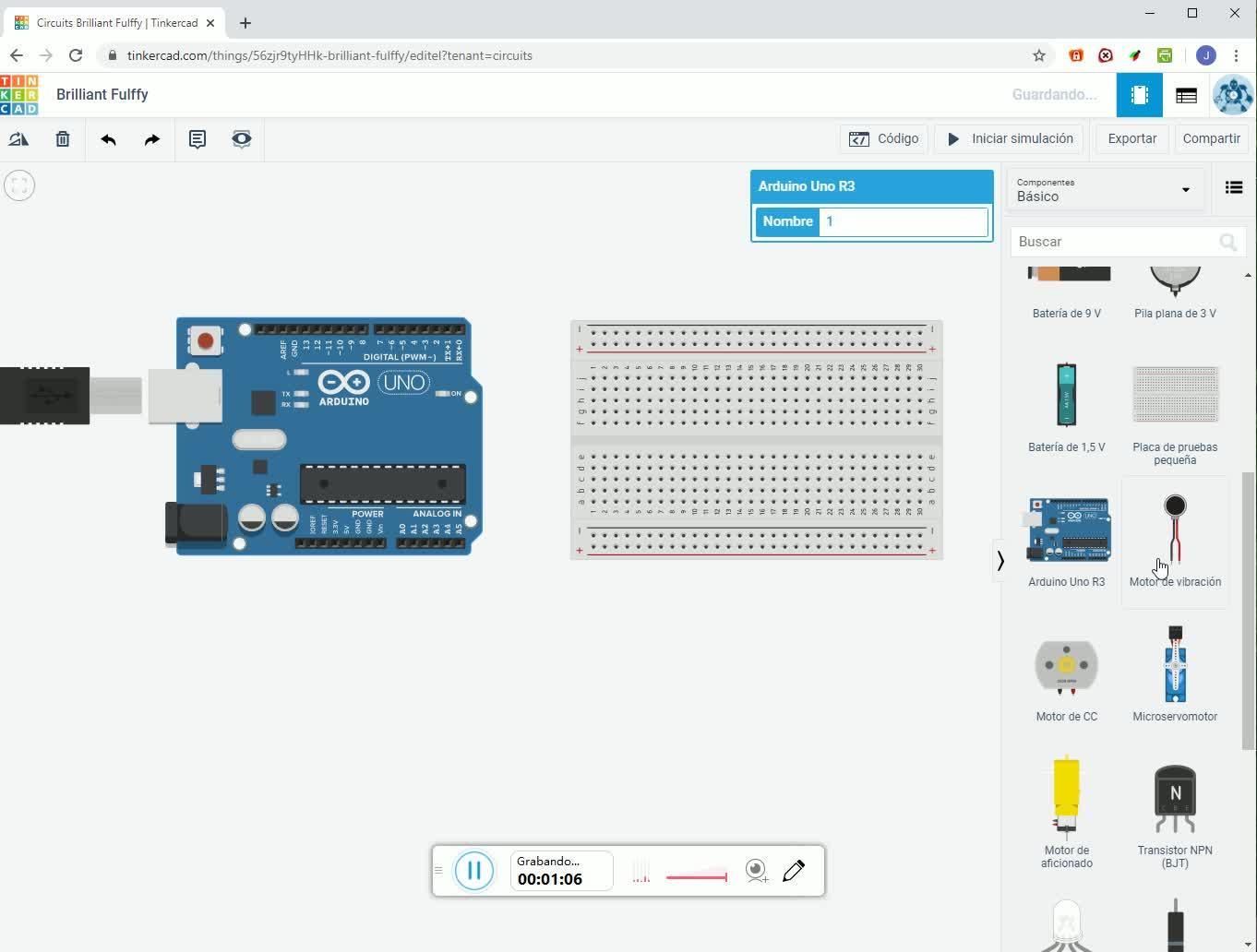Reload the Tinkercad page
The height and width of the screenshot is (952, 1257).
(76, 55)
